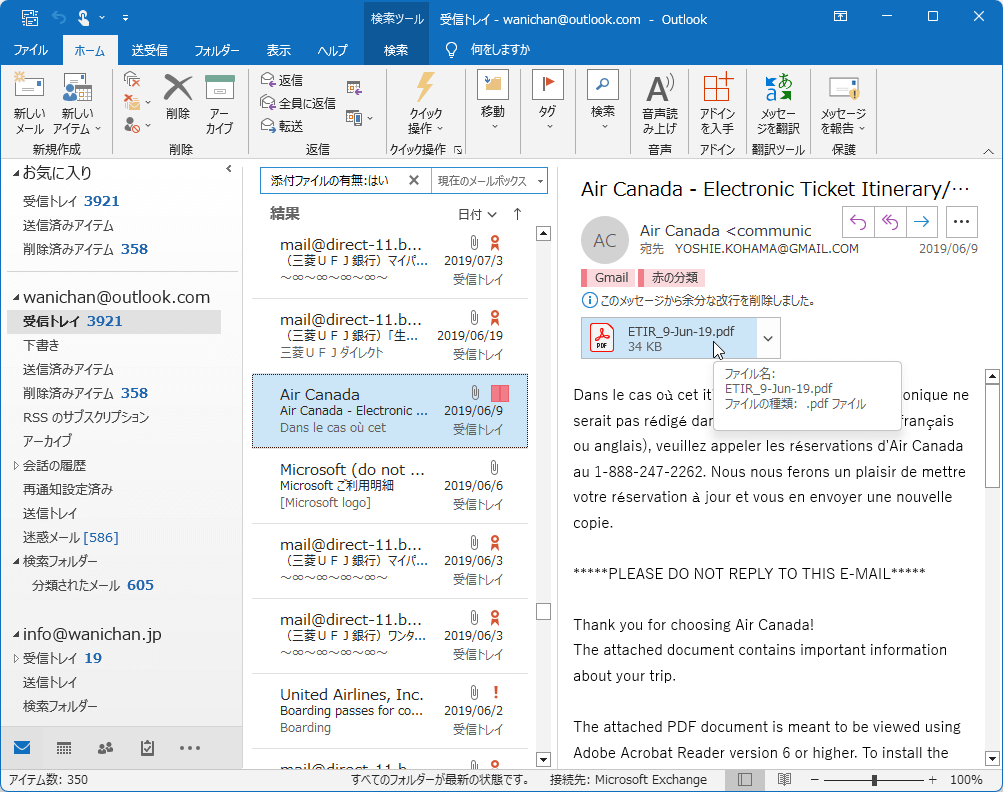Click 何をしますか tell me box
1003x792 pixels.
pos(500,50)
